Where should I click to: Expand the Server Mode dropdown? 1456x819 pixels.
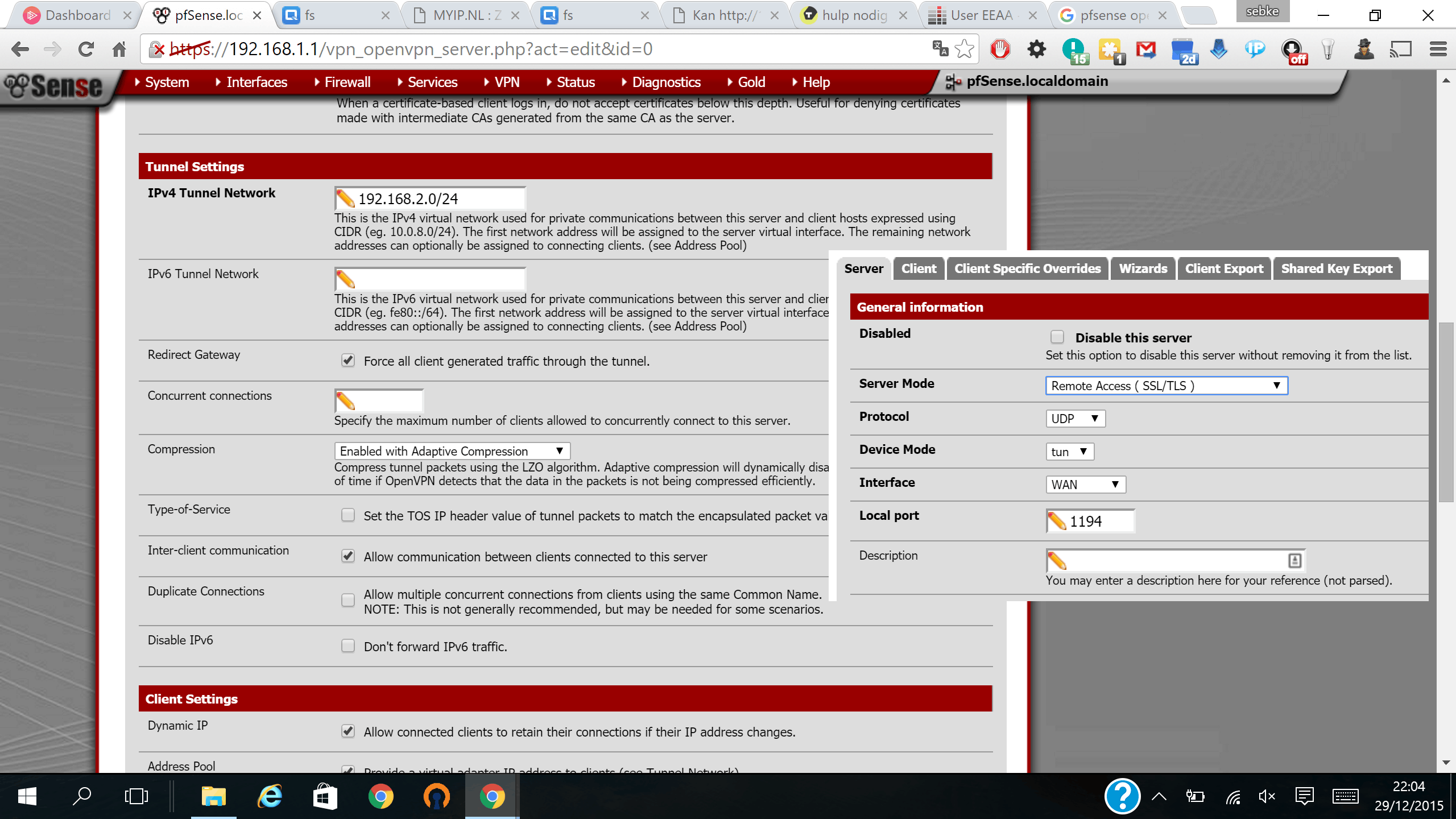tap(1166, 386)
